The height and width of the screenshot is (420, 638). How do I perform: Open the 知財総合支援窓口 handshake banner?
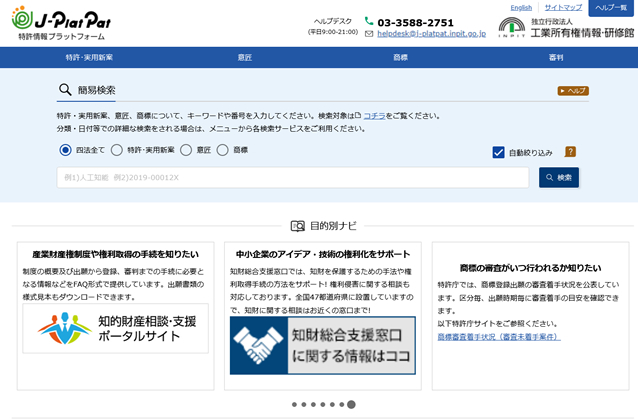323,346
